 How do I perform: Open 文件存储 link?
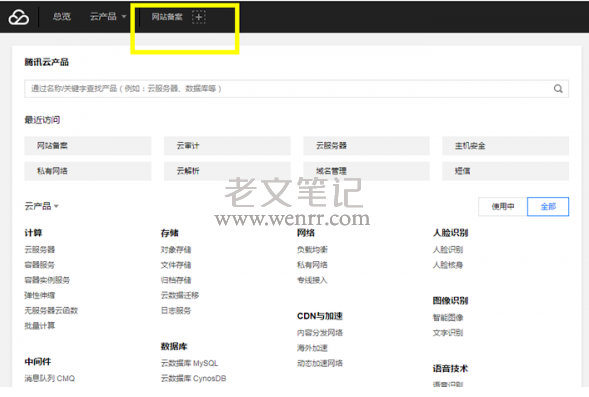[x=176, y=265]
